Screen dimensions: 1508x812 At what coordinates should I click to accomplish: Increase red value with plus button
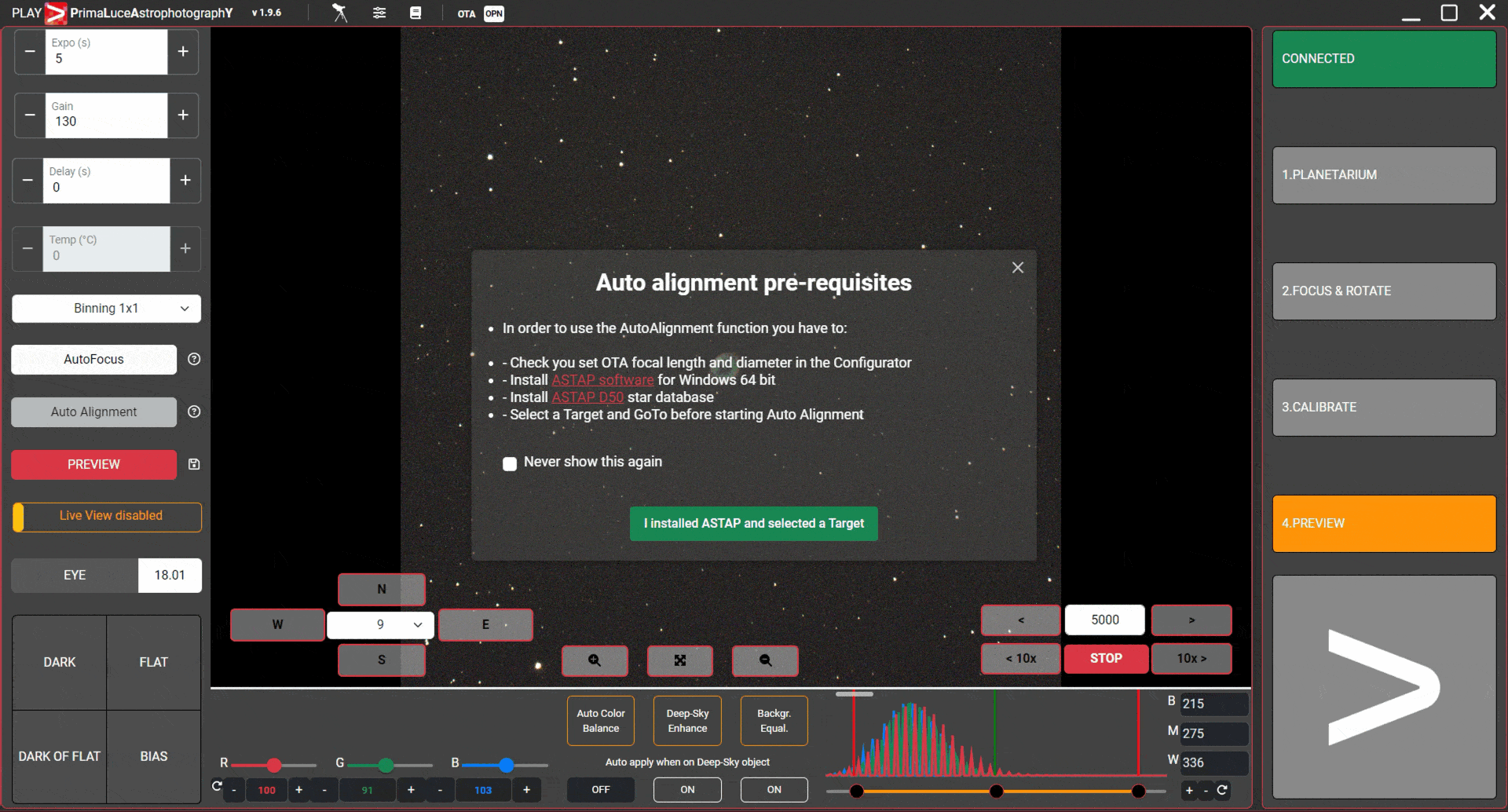pyautogui.click(x=299, y=790)
